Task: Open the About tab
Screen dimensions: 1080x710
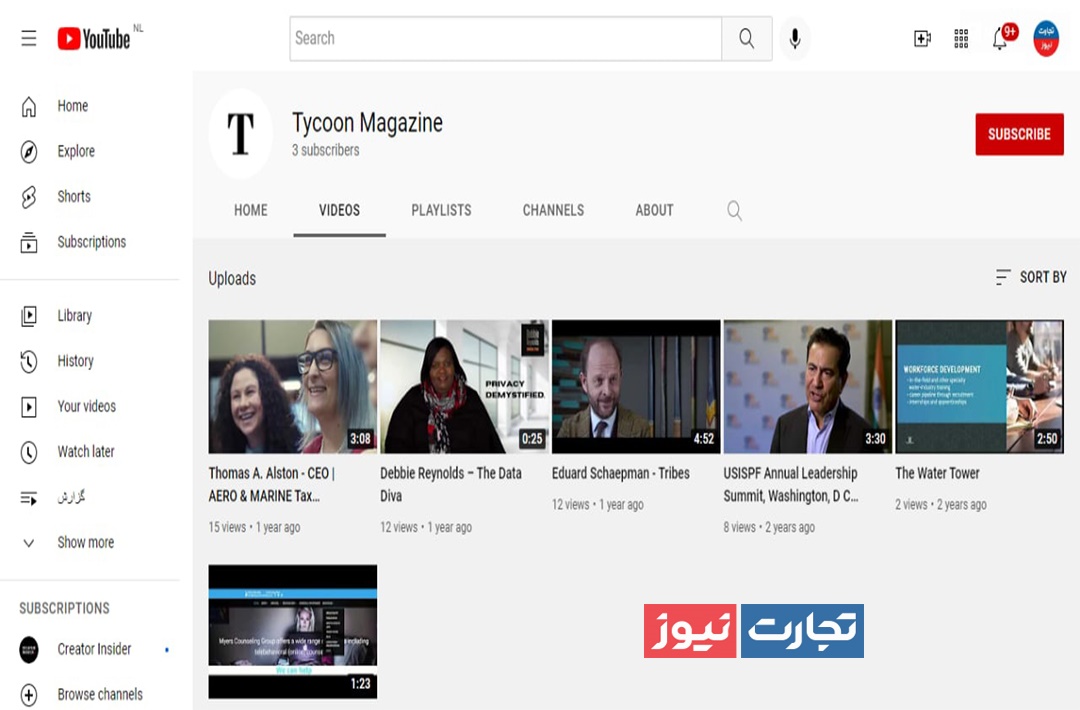Action: click(x=654, y=211)
